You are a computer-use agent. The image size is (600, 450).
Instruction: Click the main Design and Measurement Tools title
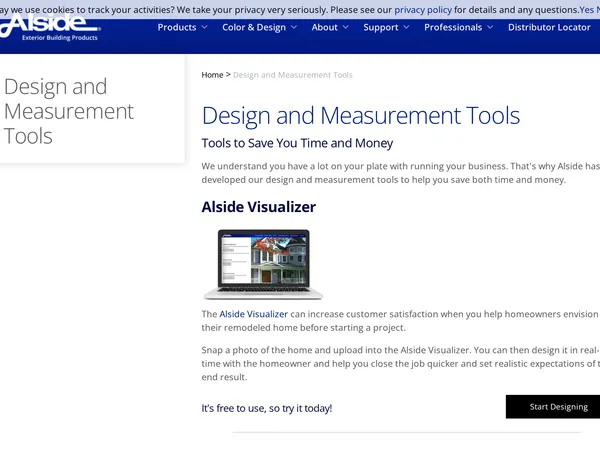coord(361,116)
